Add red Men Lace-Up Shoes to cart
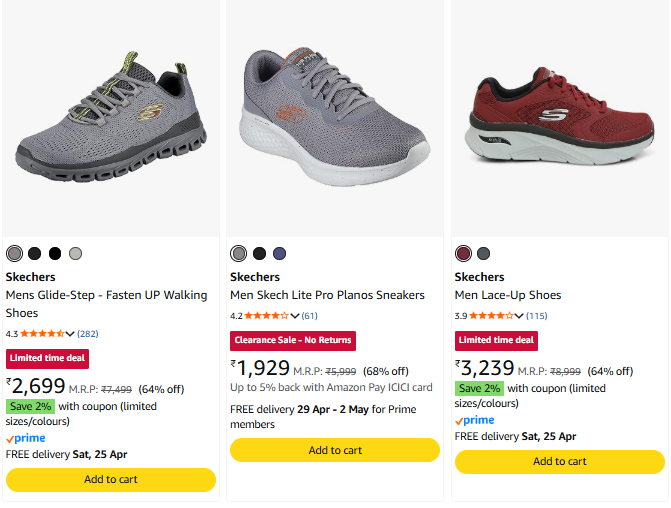The width and height of the screenshot is (671, 508). 559,462
